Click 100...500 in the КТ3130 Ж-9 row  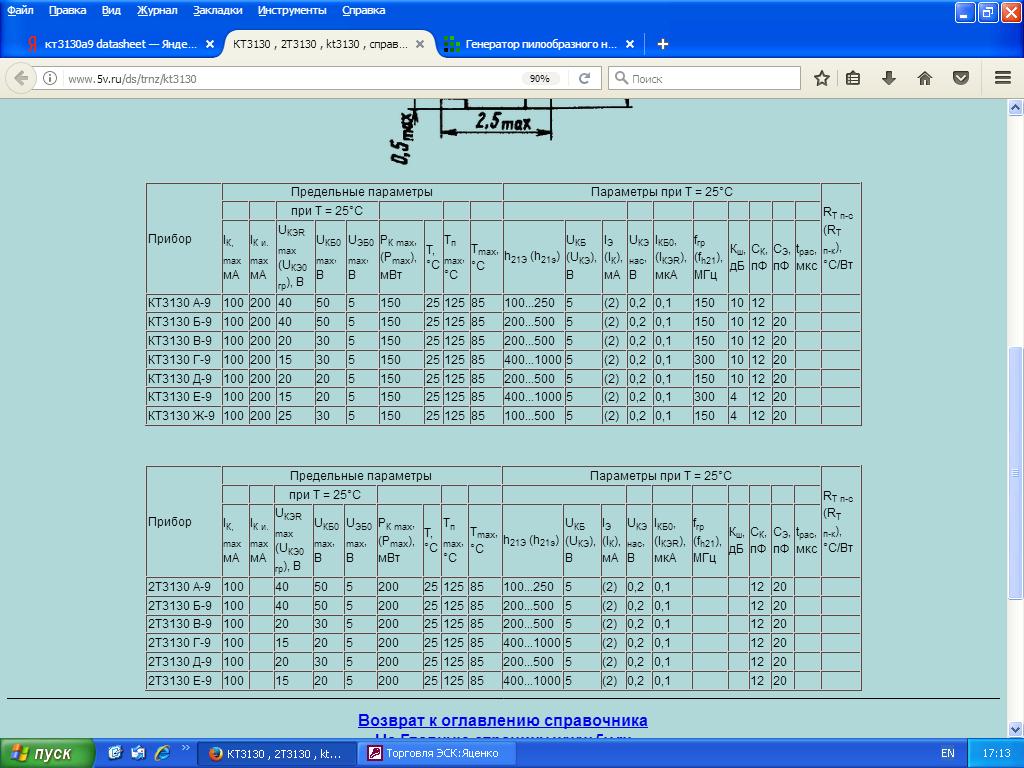530,415
